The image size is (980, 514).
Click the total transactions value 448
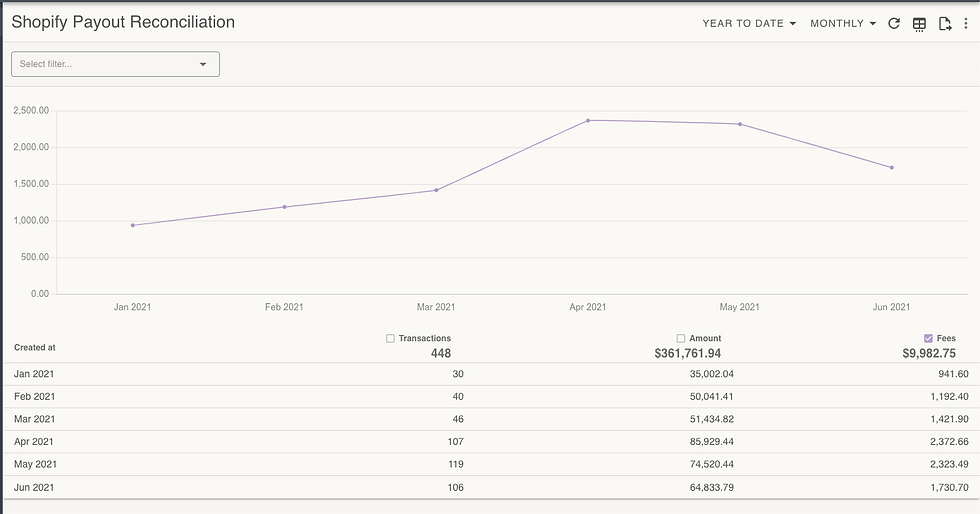441,353
